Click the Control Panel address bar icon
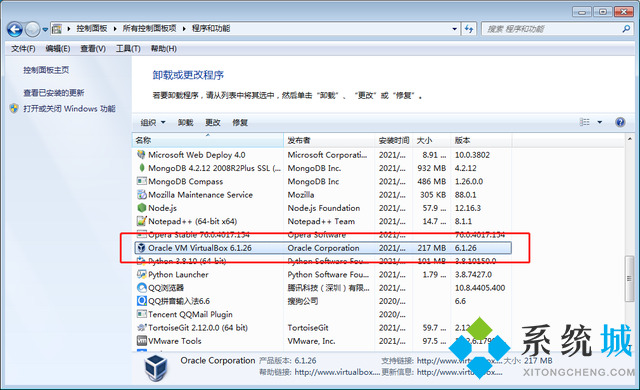 click(57, 29)
